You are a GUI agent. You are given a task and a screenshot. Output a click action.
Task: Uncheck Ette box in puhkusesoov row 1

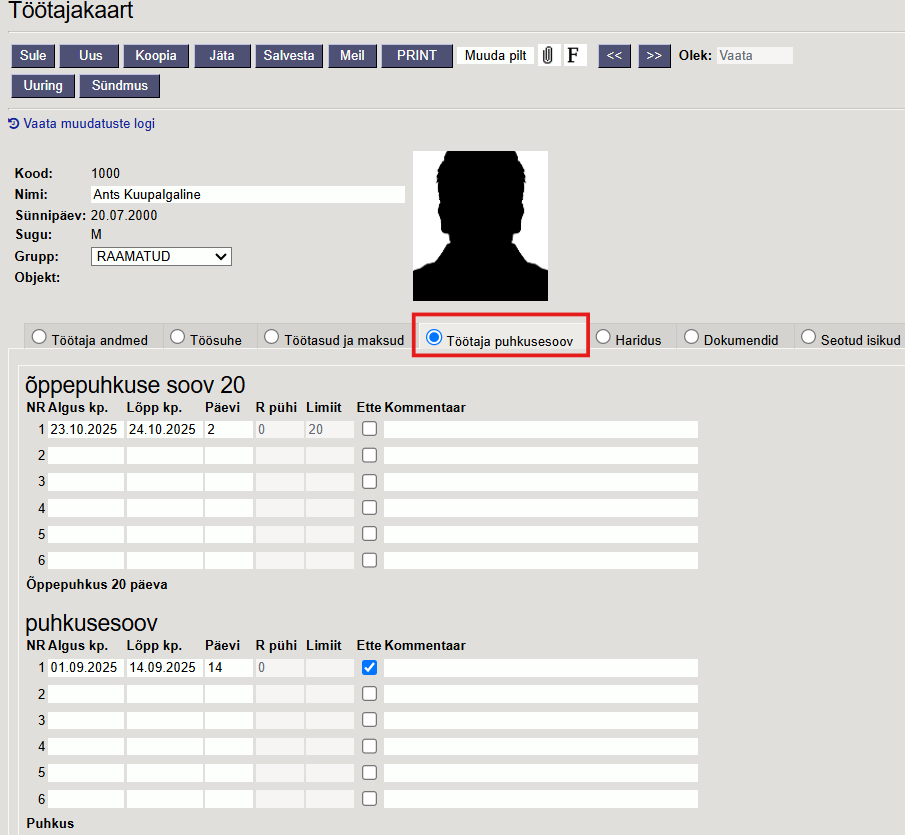(x=370, y=667)
